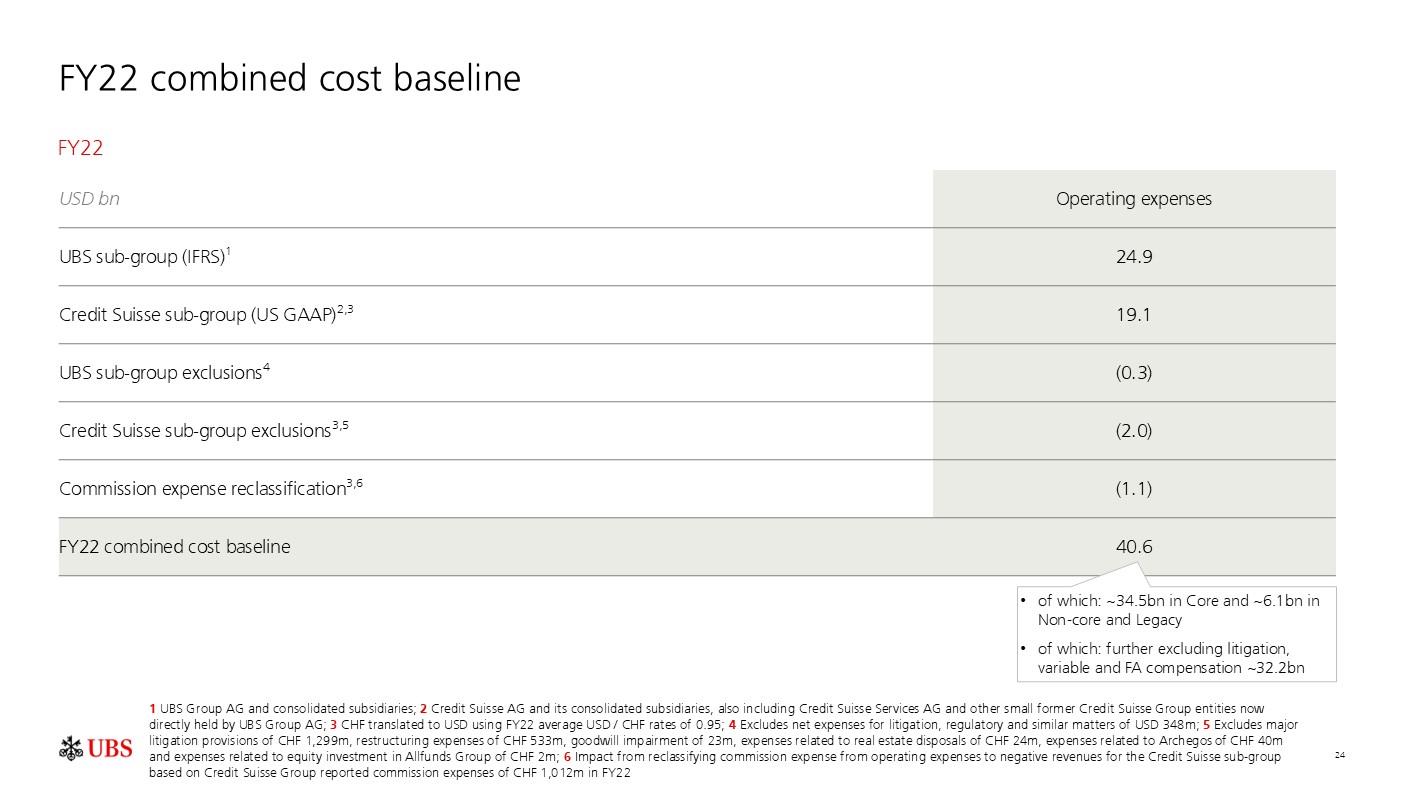This screenshot has width=1407, height=792.
Task: Select the (1.1) reclassification value
Action: [x=1133, y=489]
